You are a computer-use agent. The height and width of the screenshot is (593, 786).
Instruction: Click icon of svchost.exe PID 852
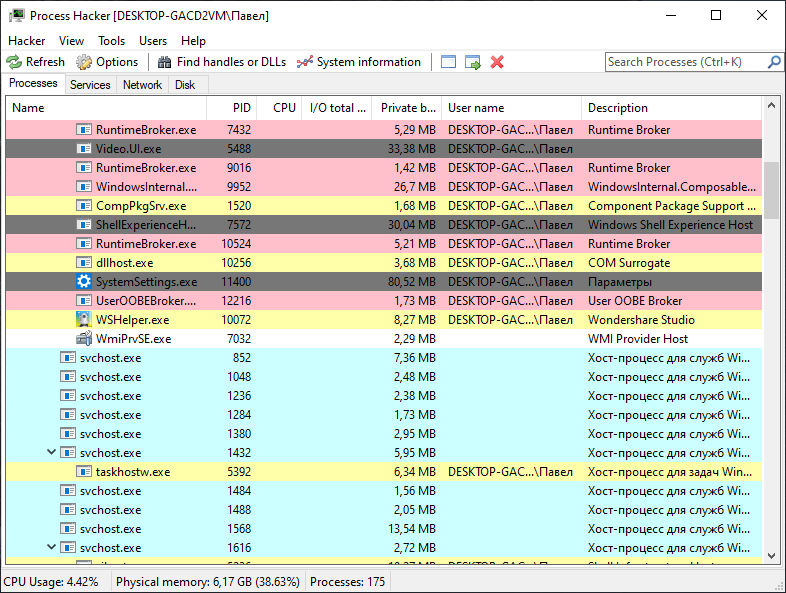pos(68,358)
